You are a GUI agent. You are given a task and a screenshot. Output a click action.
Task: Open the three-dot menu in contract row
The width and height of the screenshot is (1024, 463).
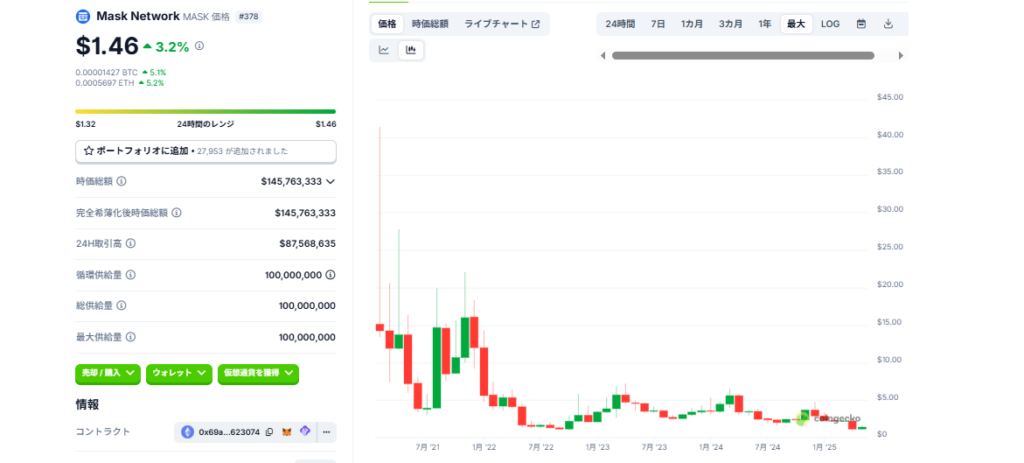click(326, 433)
